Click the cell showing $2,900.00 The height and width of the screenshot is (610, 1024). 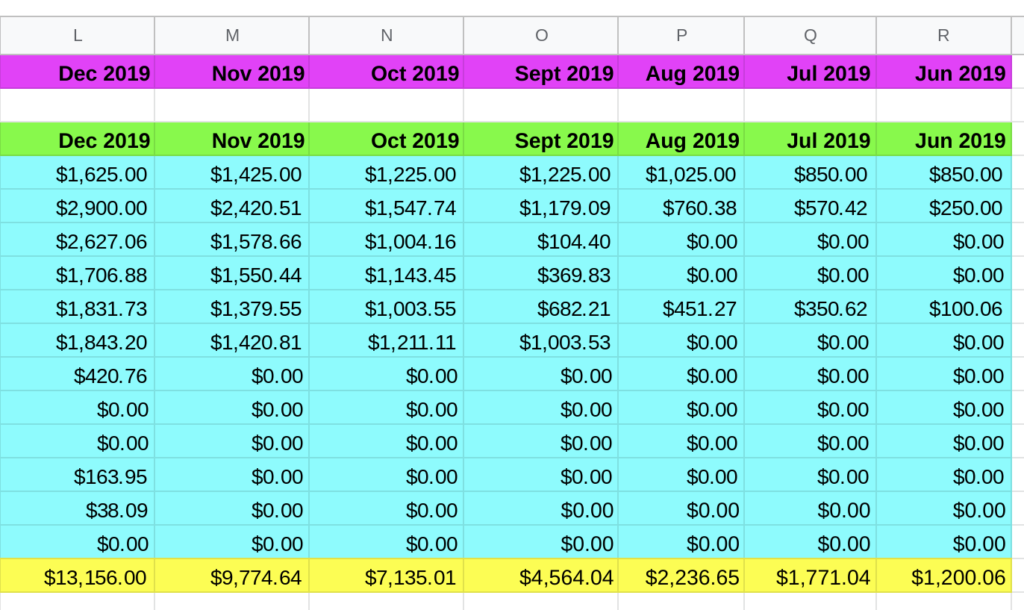click(x=78, y=208)
